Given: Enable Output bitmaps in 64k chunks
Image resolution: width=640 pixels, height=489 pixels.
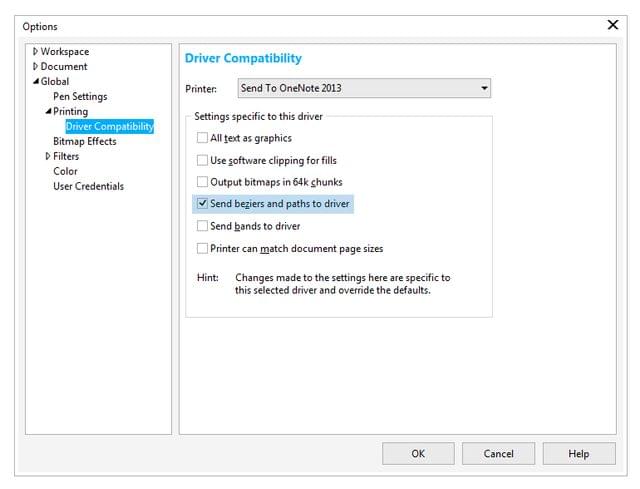Looking at the screenshot, I should (203, 182).
